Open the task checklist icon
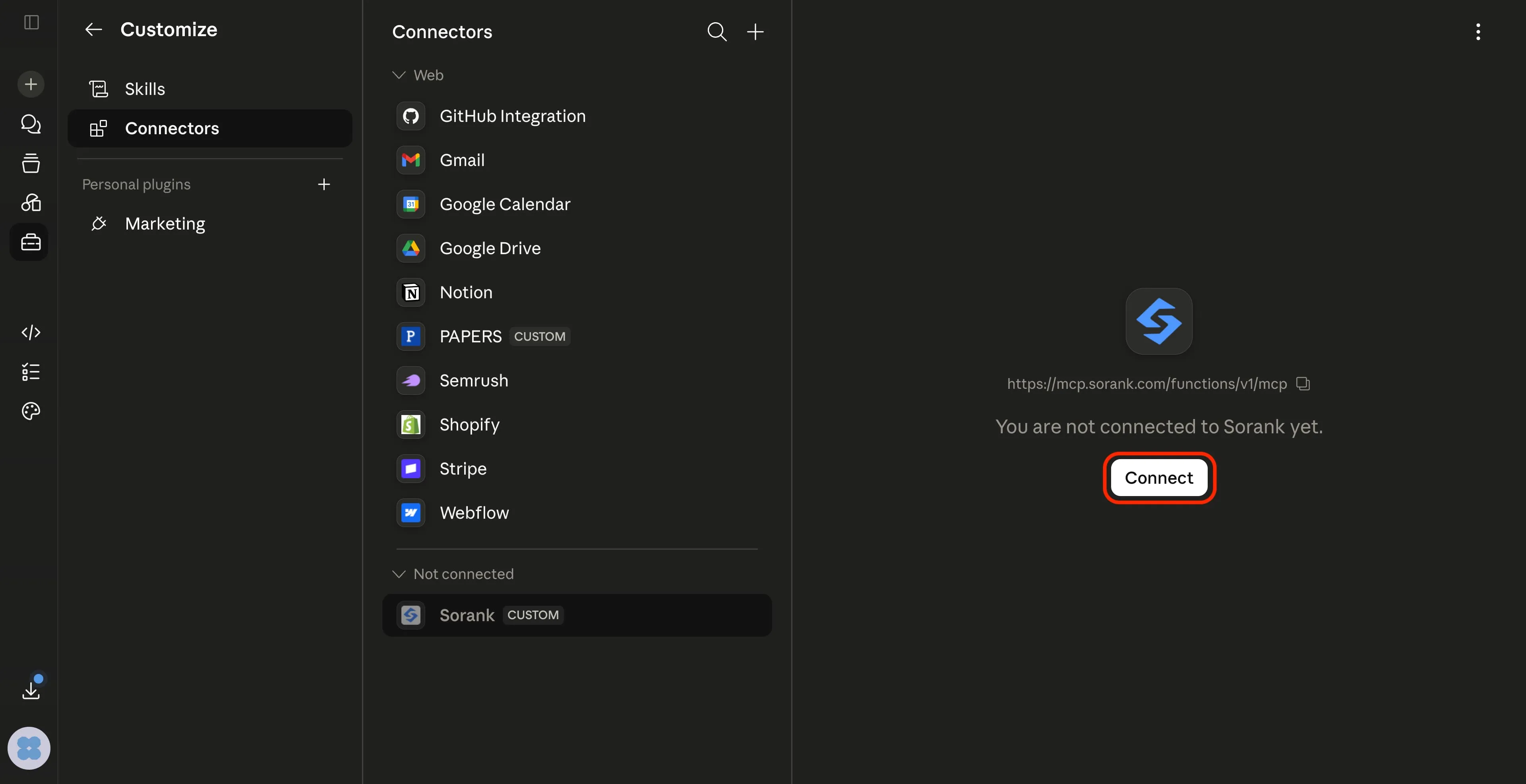The image size is (1526, 784). click(31, 372)
